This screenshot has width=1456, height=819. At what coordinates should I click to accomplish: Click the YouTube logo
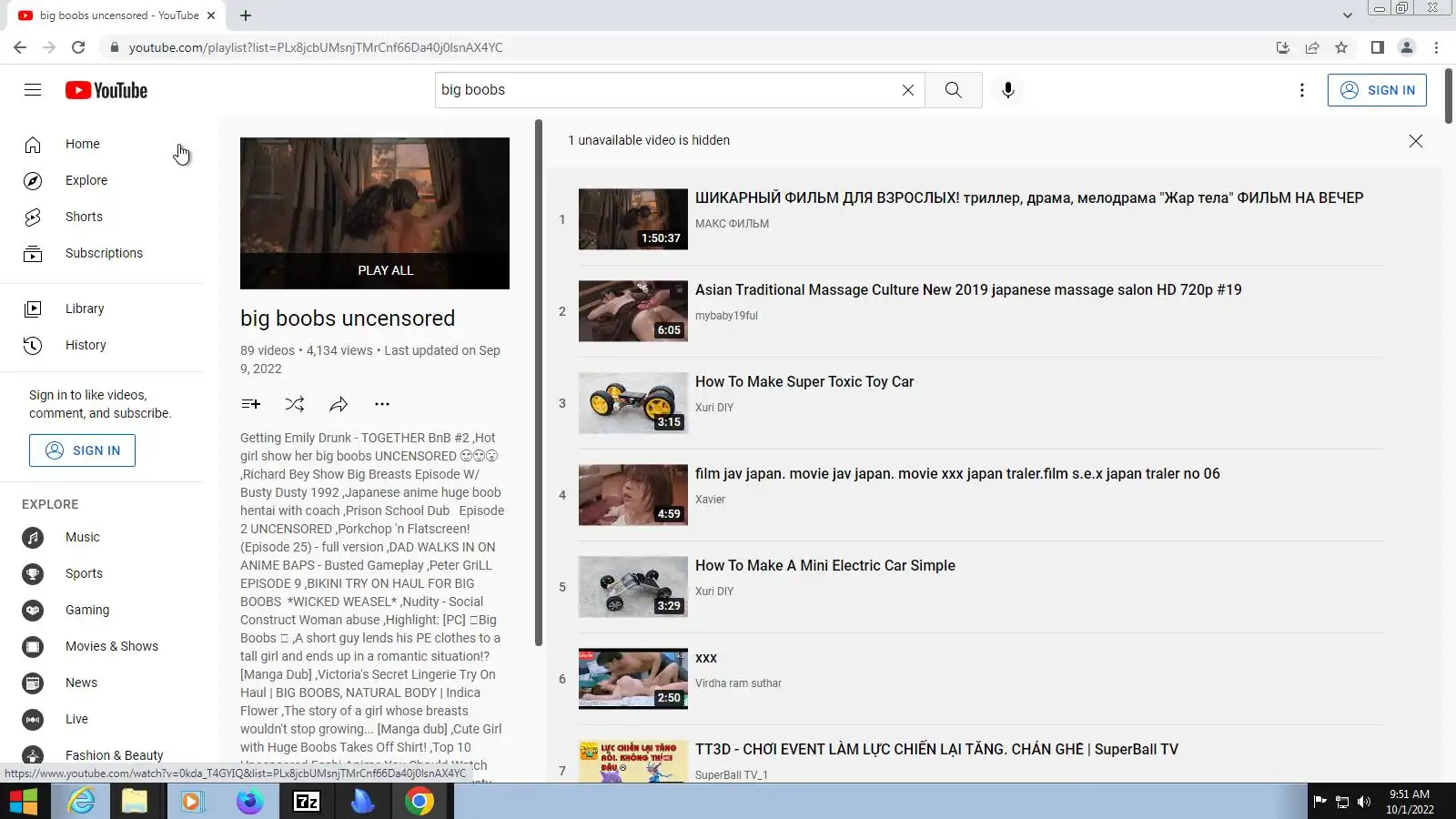(x=106, y=90)
